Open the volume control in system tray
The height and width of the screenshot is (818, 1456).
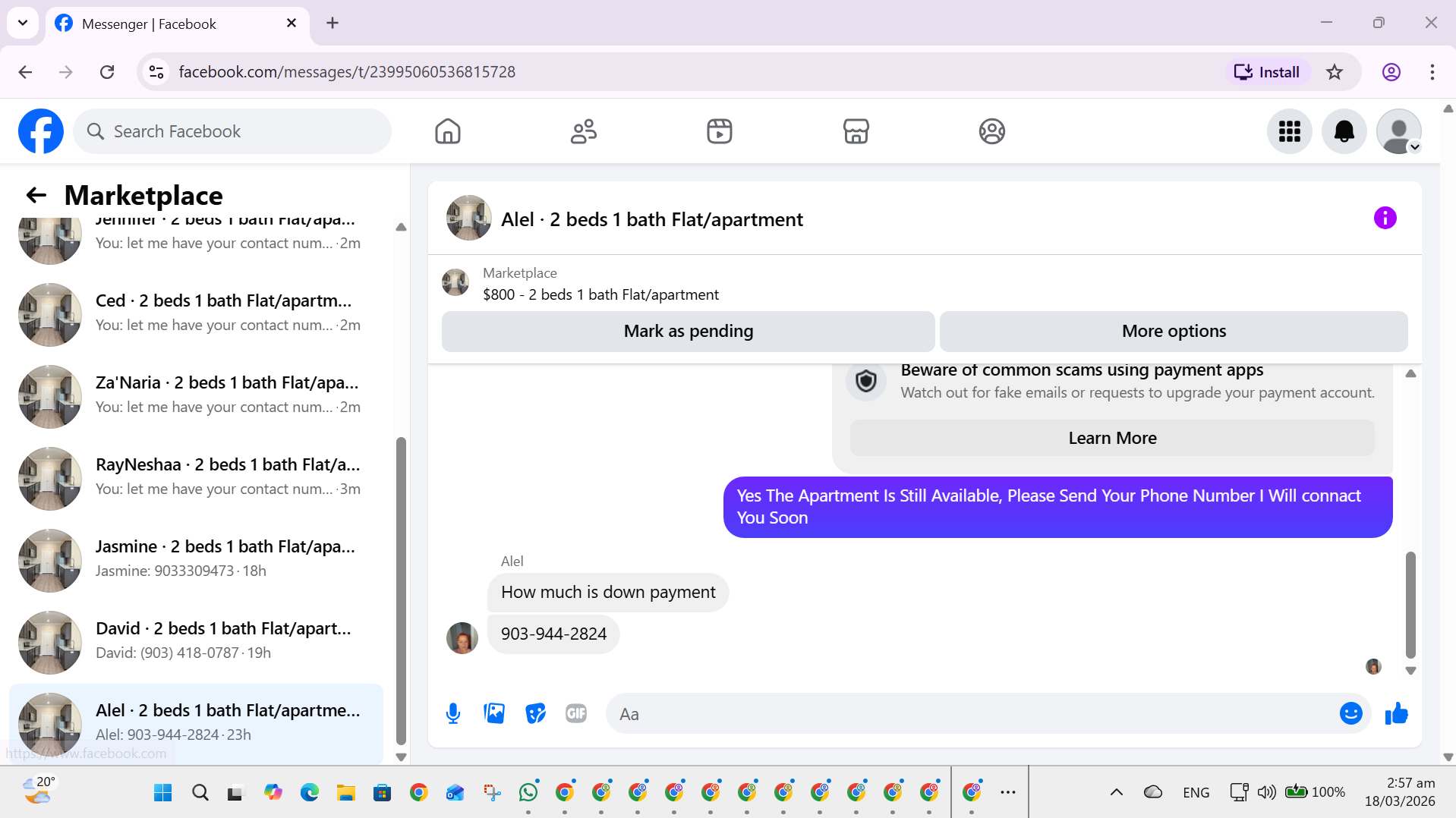click(x=1266, y=792)
